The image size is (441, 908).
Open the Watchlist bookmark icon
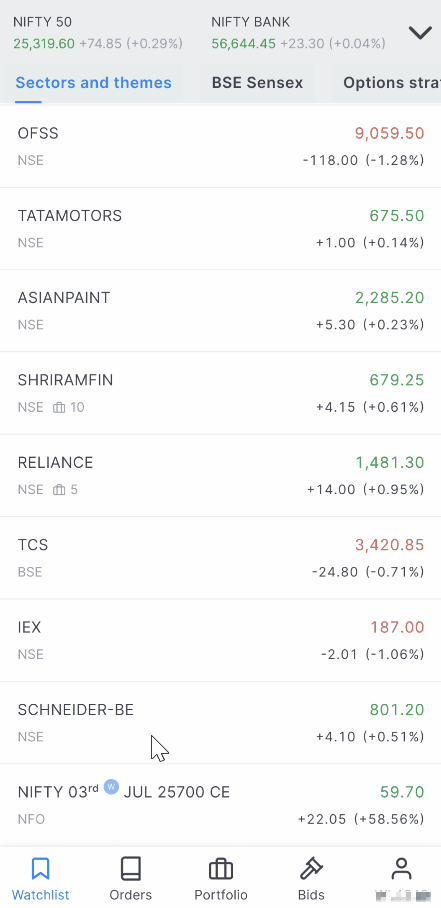point(40,869)
